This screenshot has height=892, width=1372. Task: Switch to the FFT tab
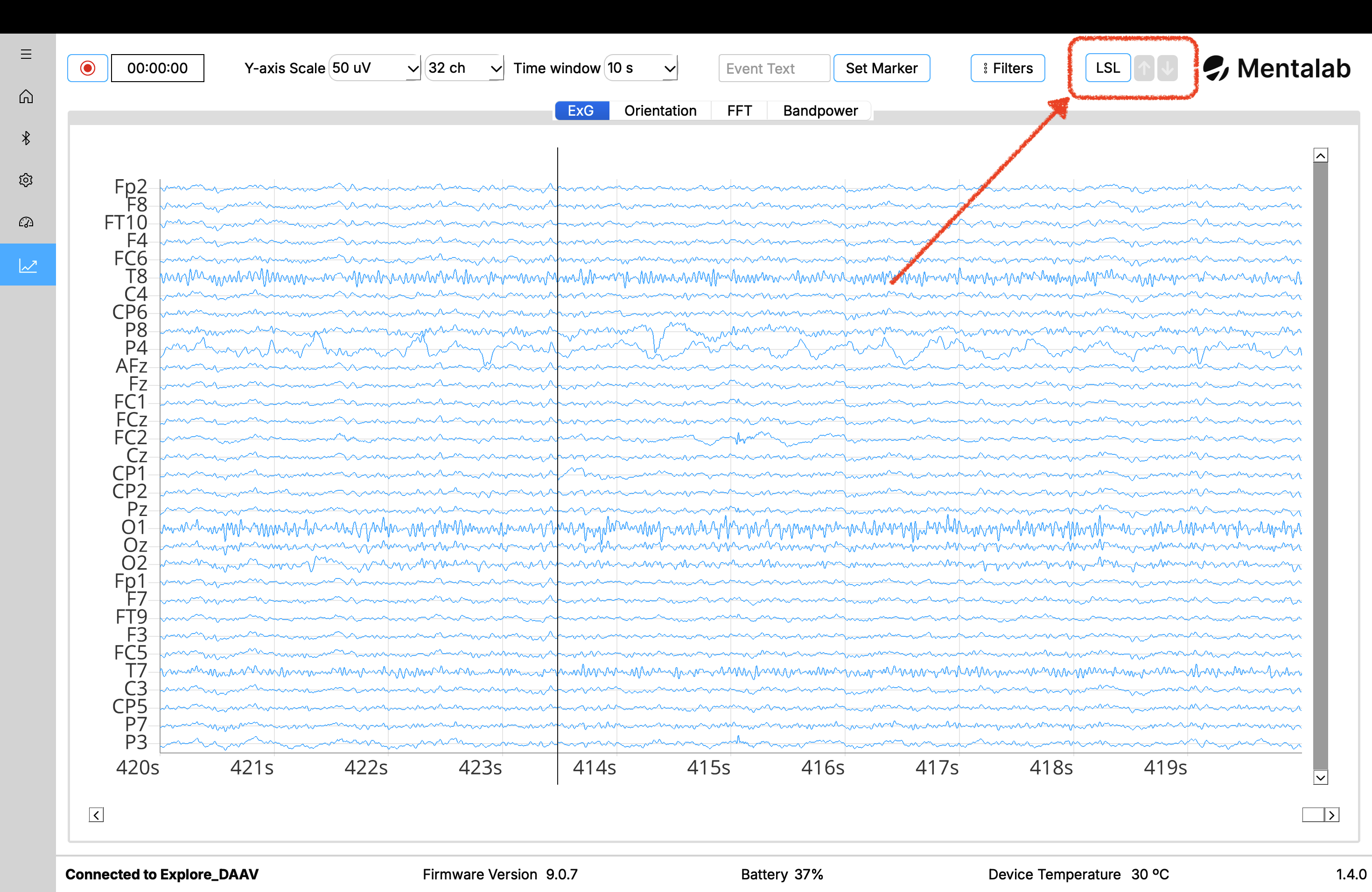pyautogui.click(x=739, y=111)
